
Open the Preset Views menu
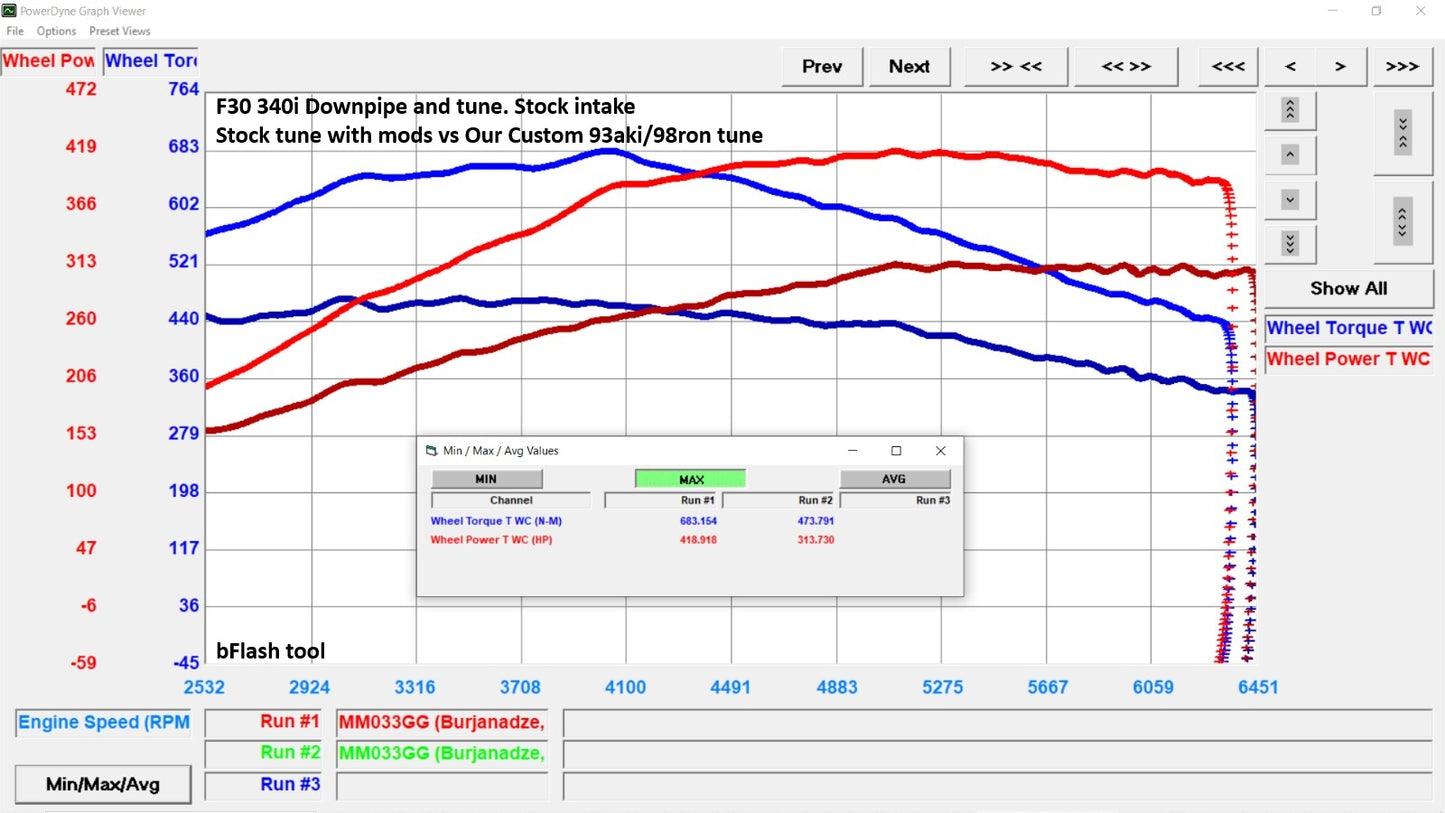click(120, 31)
